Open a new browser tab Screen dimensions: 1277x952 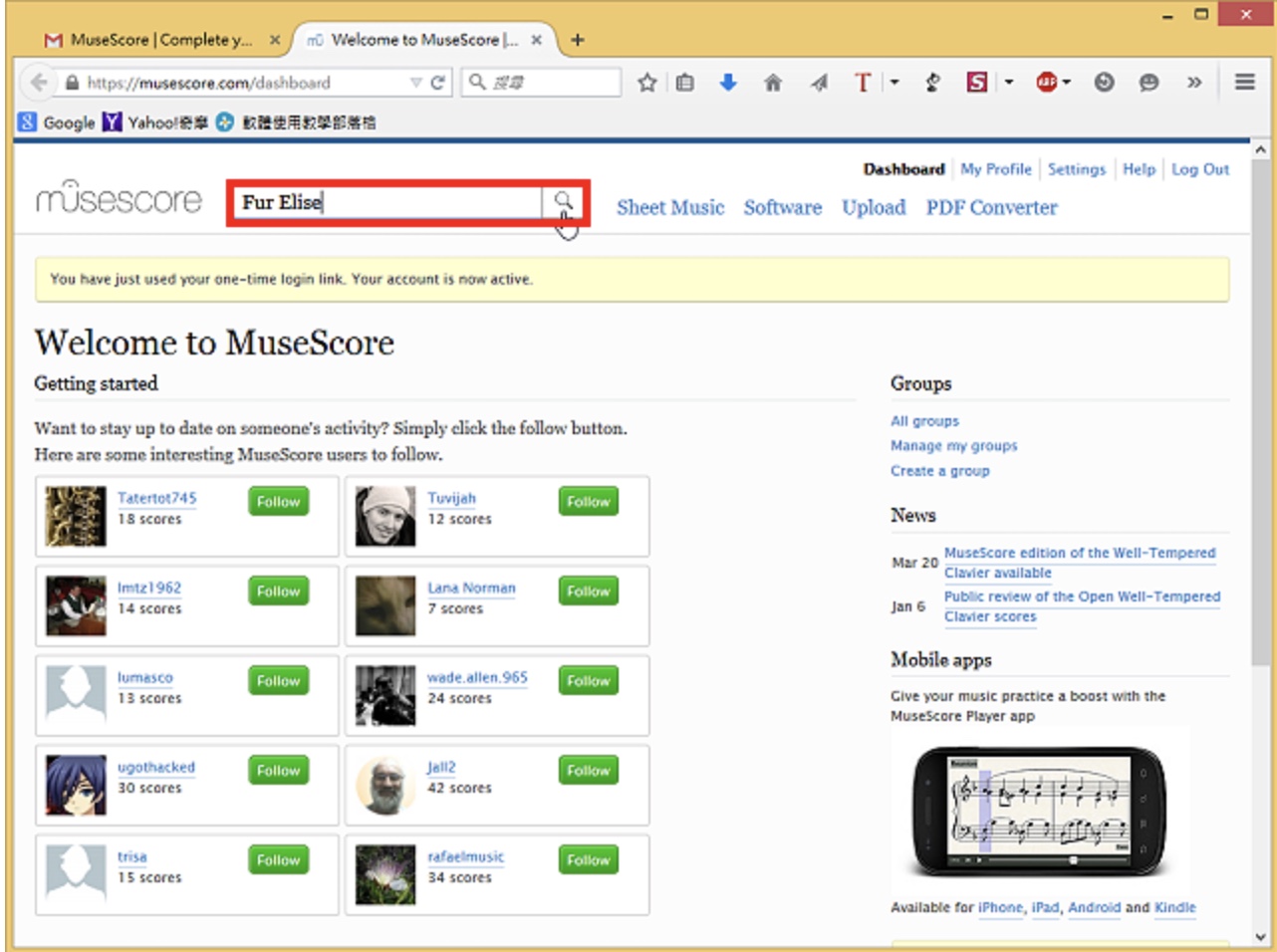pyautogui.click(x=578, y=40)
